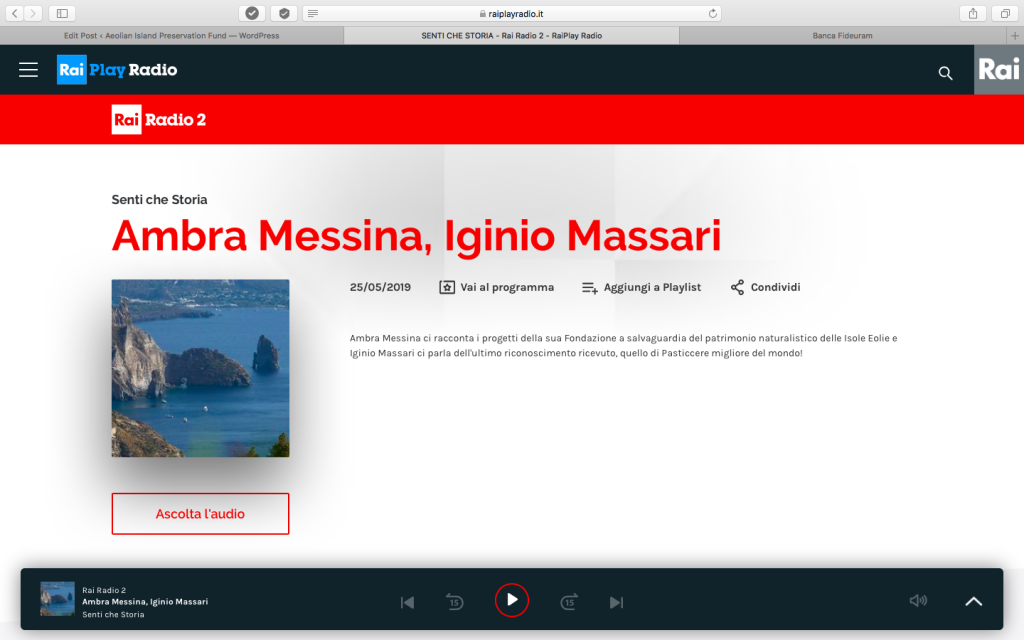This screenshot has height=640, width=1024.
Task: Click Aggiungi a Playlist
Action: [641, 287]
